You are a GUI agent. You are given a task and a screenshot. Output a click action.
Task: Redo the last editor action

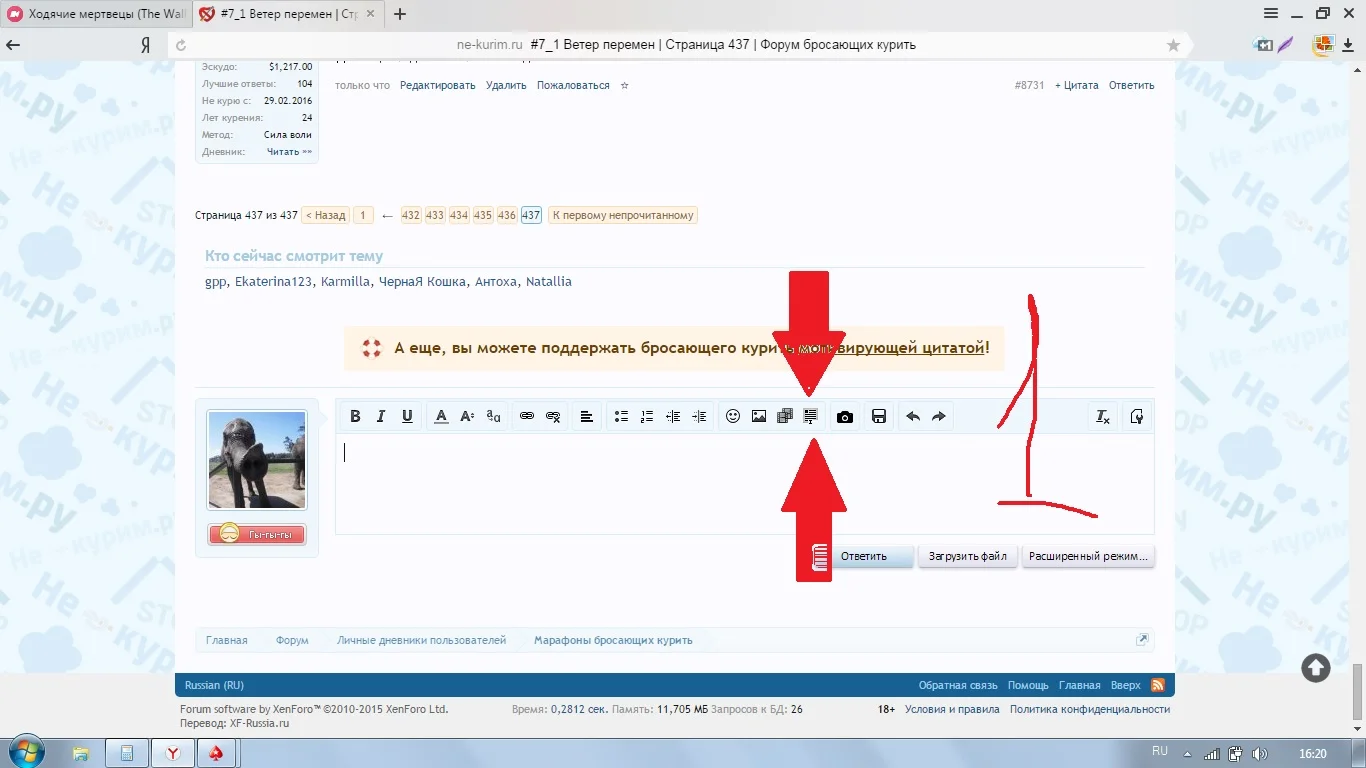939,417
